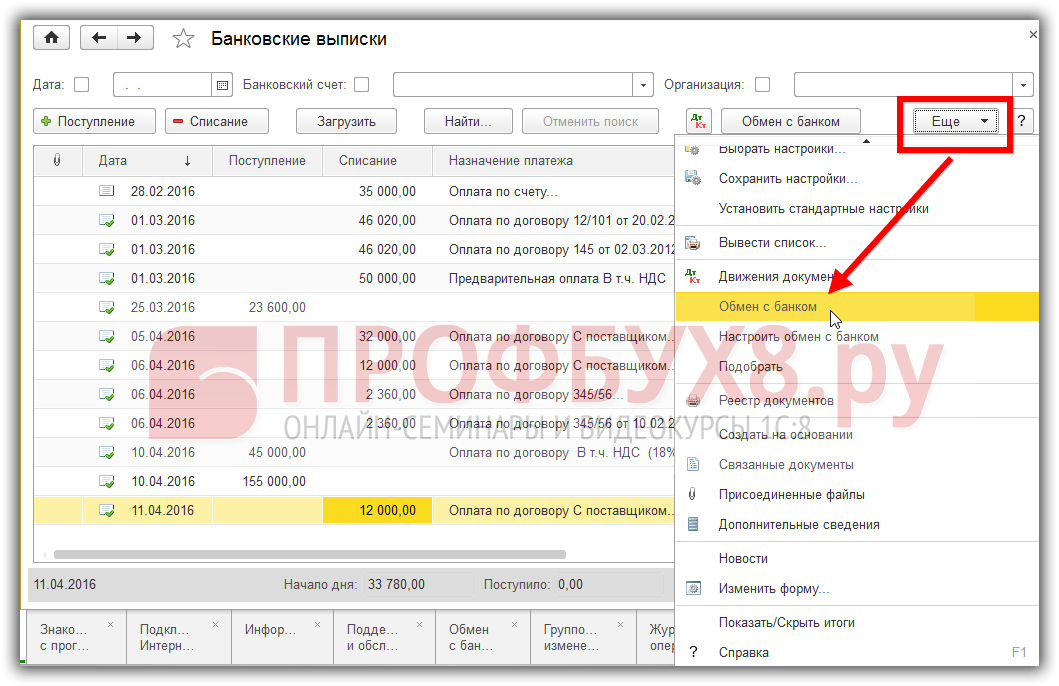Open Новости menu item
This screenshot has height=686, width=1059.
click(856, 558)
